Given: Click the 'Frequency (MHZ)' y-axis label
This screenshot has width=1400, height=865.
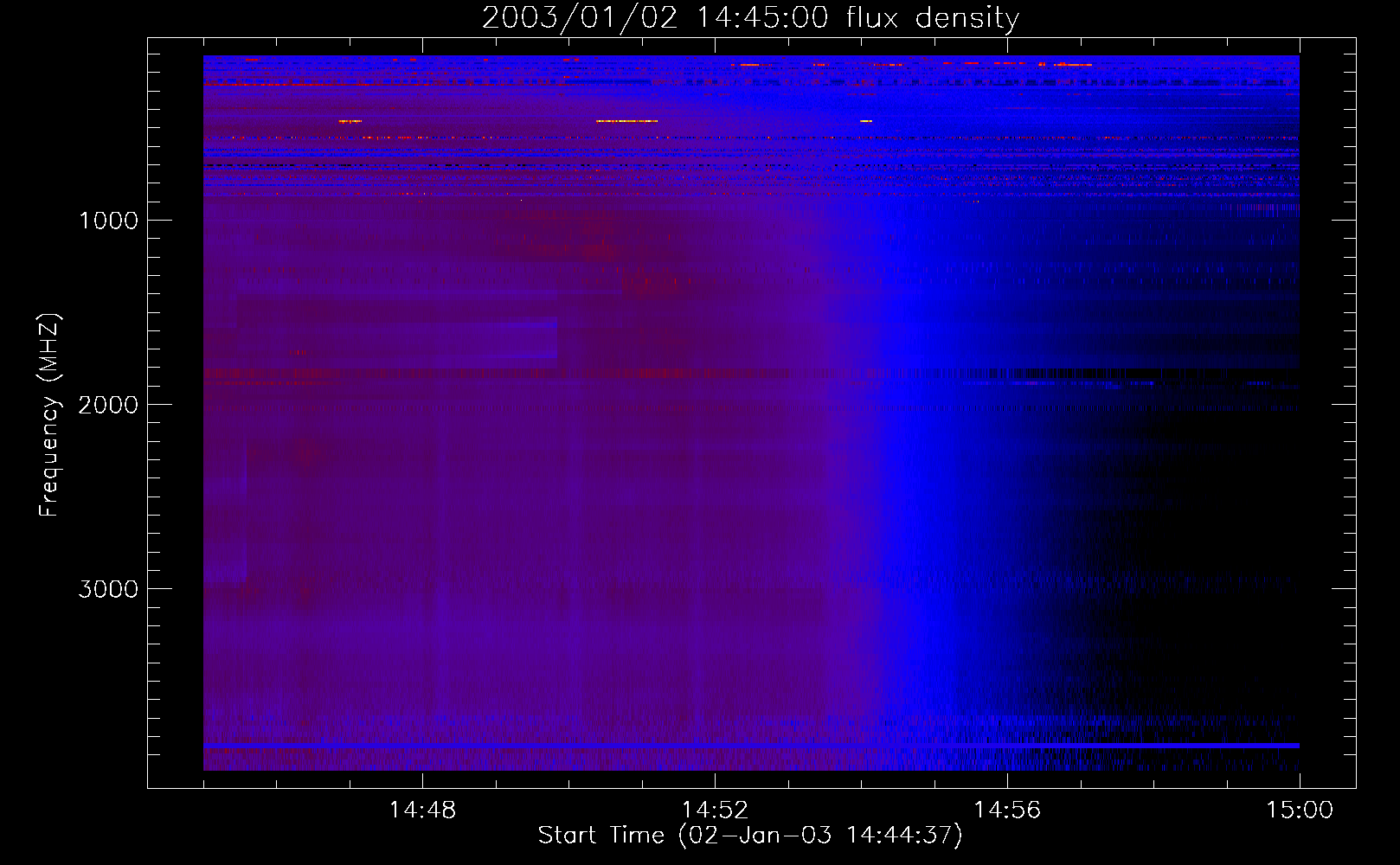Looking at the screenshot, I should tap(49, 415).
